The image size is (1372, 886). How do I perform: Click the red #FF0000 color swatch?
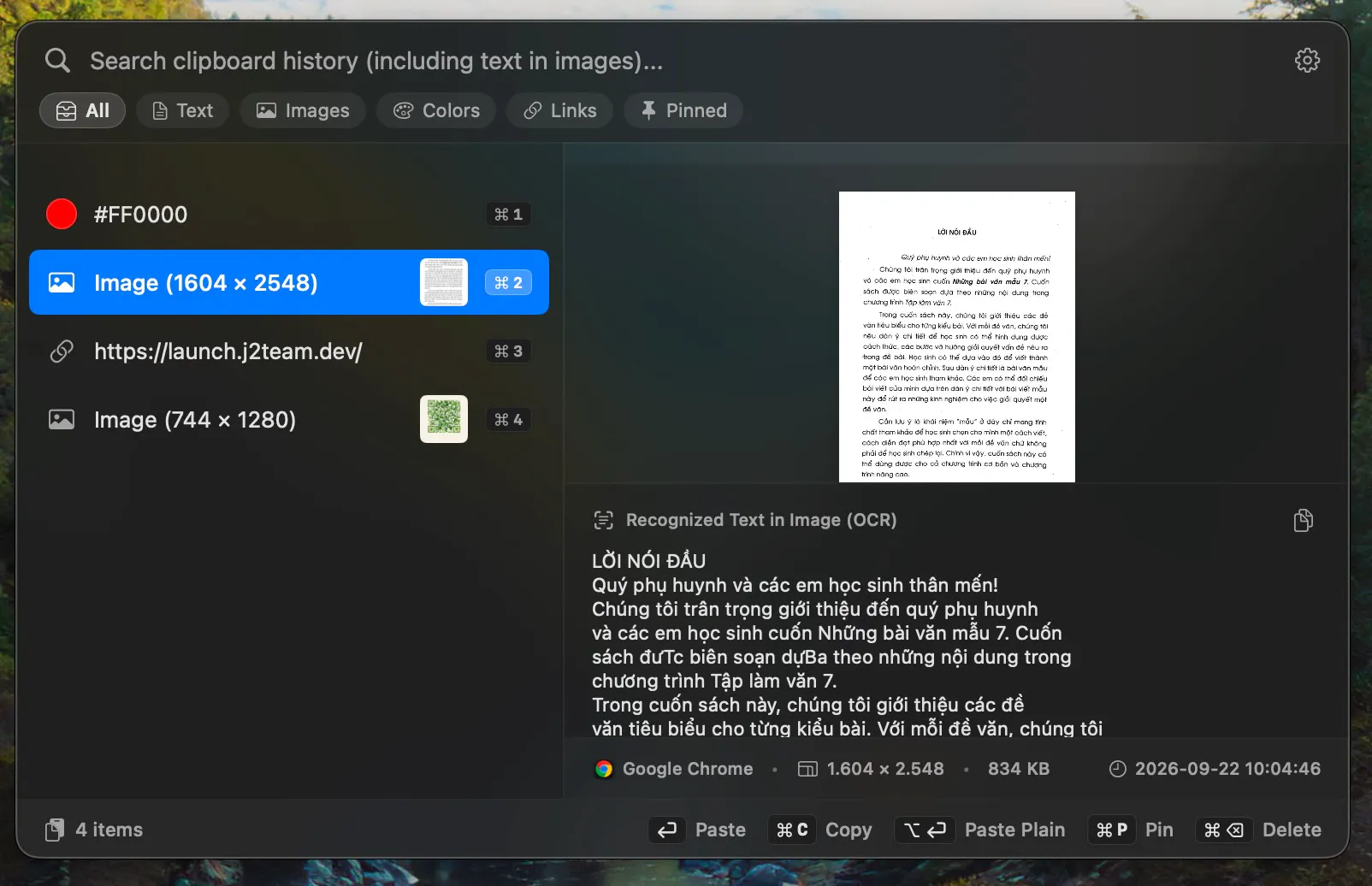tap(62, 214)
